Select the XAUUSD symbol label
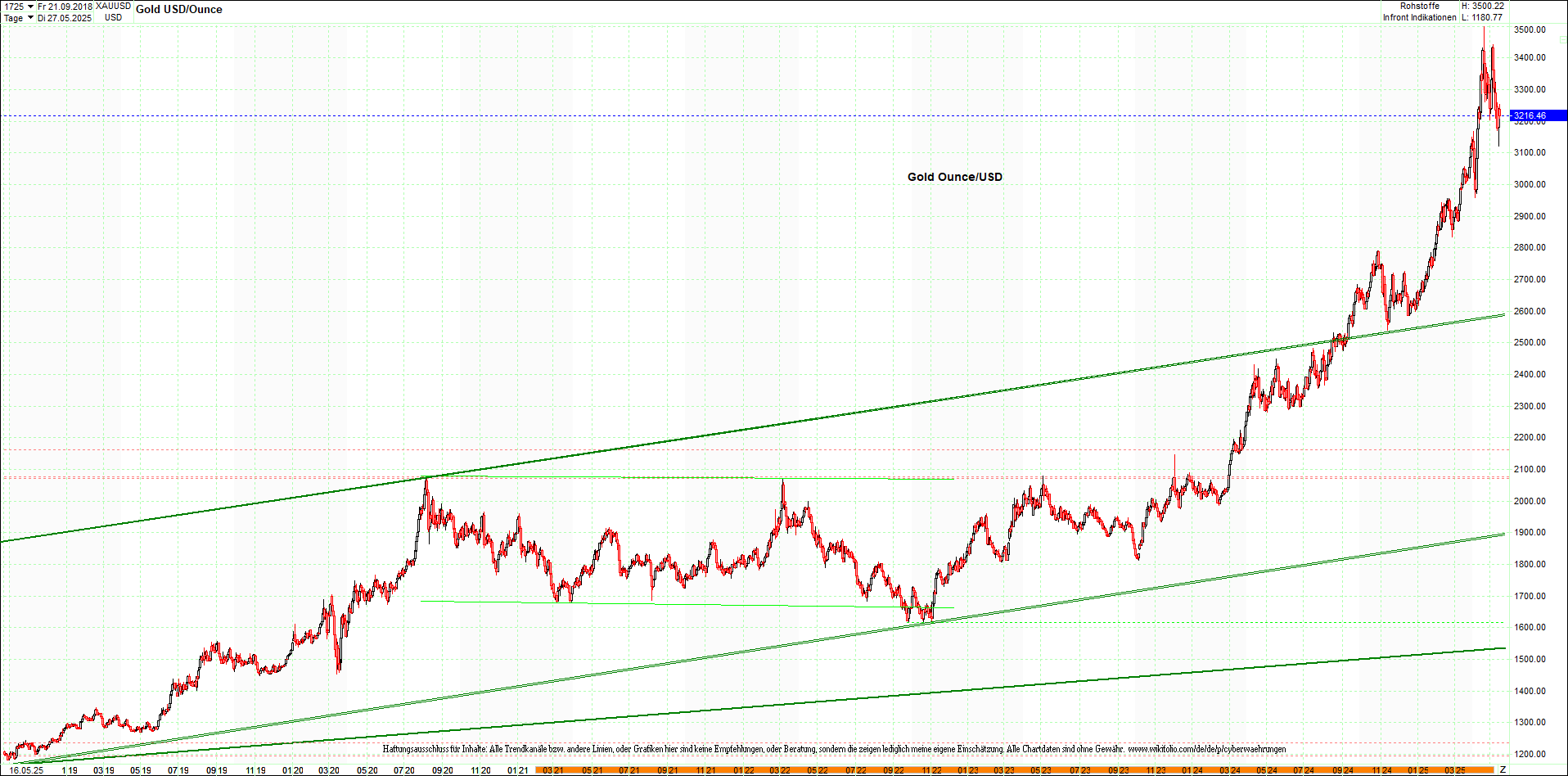The image size is (1568, 776). tap(111, 5)
